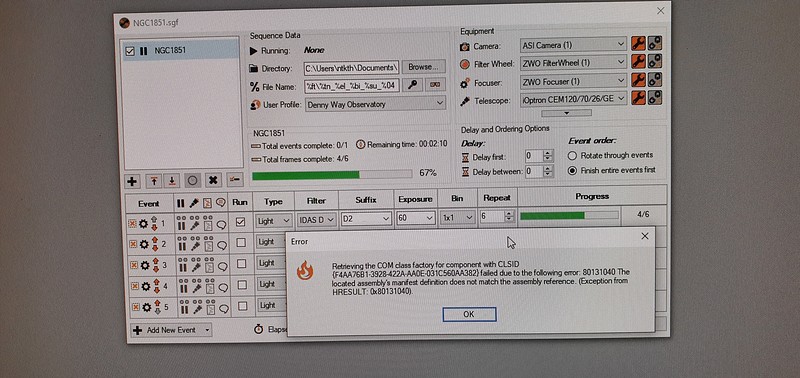
Task: Open the Filter Wheel dropdown
Action: tap(573, 63)
